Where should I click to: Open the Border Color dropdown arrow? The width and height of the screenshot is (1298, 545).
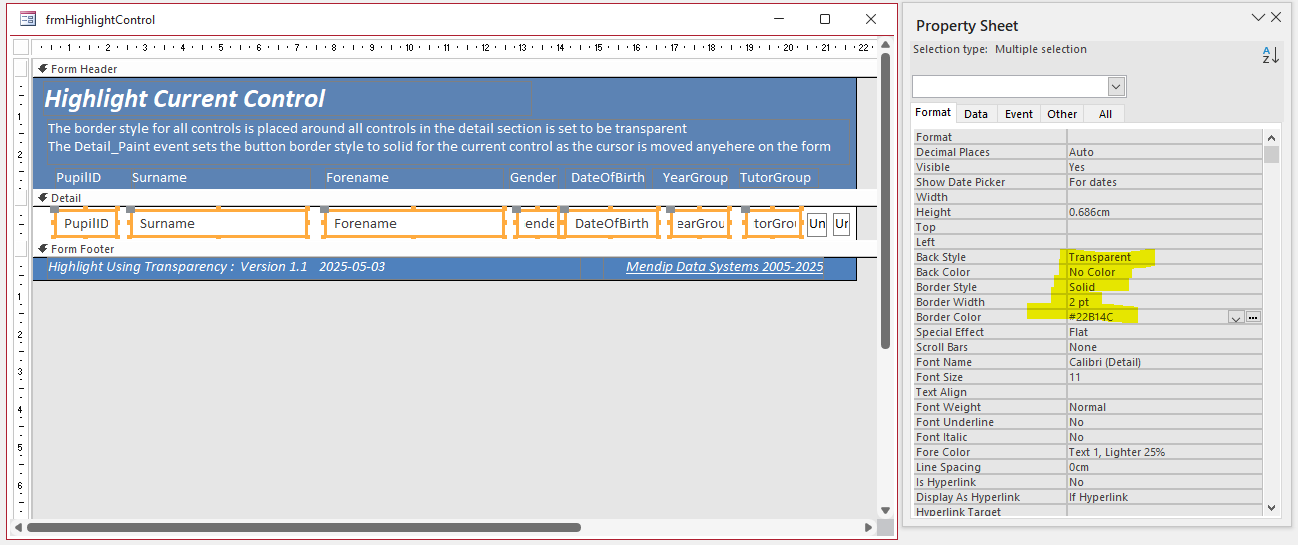point(1236,317)
